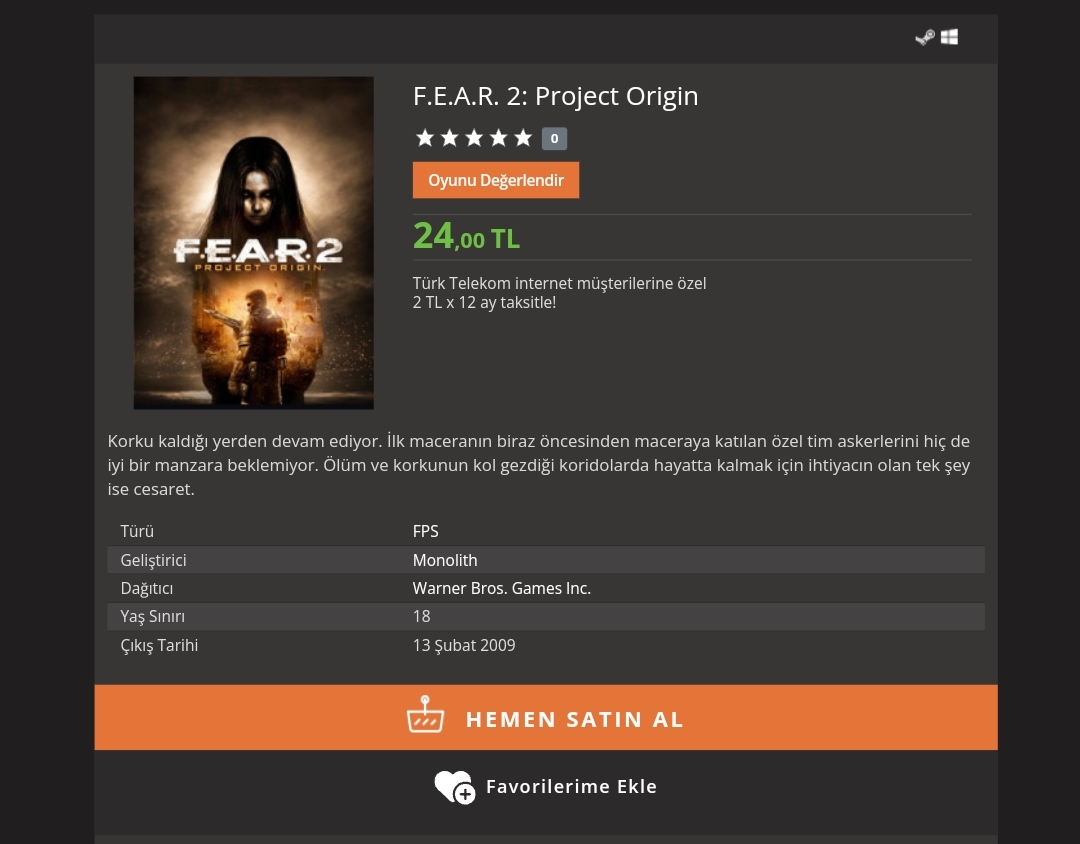1080x844 pixels.
Task: Click the rating count badge showing 0
Action: tap(554, 139)
